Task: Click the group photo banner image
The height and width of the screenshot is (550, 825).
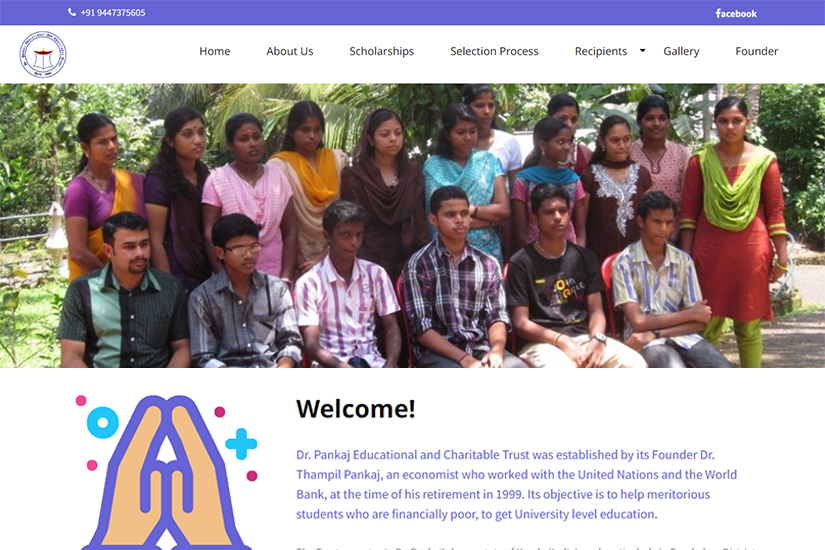Action: (412, 225)
